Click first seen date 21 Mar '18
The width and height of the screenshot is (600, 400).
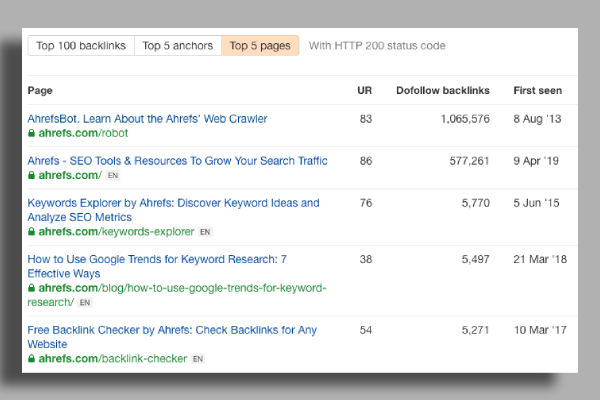540,259
